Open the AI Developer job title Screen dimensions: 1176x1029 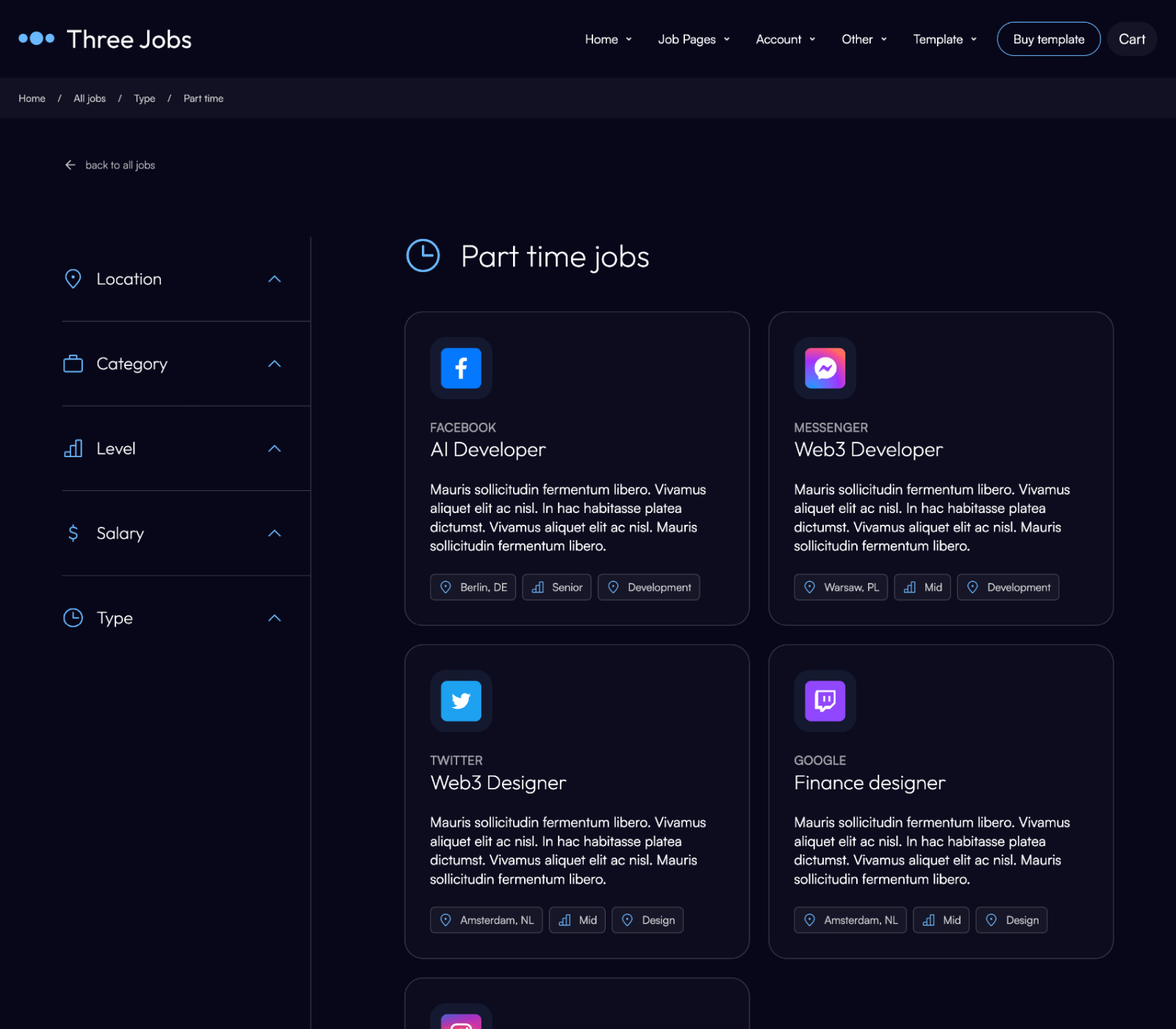(488, 449)
